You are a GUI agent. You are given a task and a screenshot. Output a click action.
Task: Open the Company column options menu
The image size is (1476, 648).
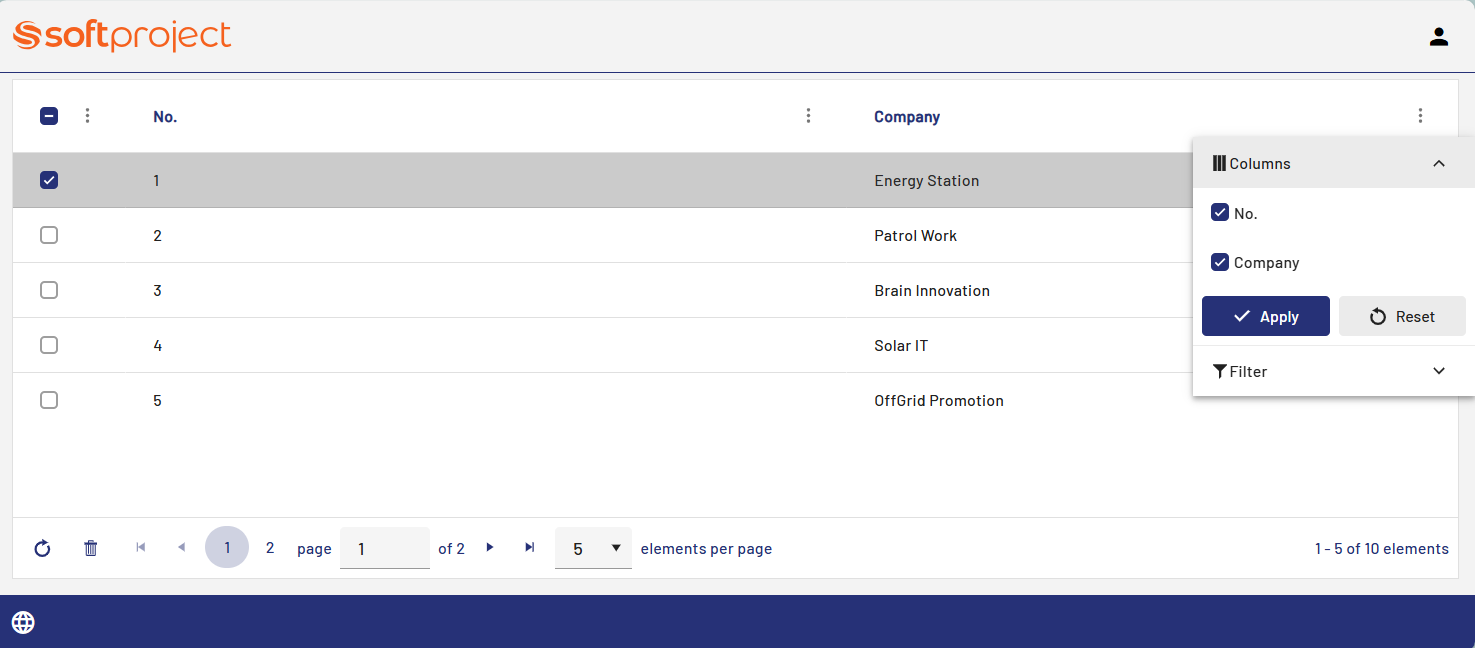[x=1420, y=116]
